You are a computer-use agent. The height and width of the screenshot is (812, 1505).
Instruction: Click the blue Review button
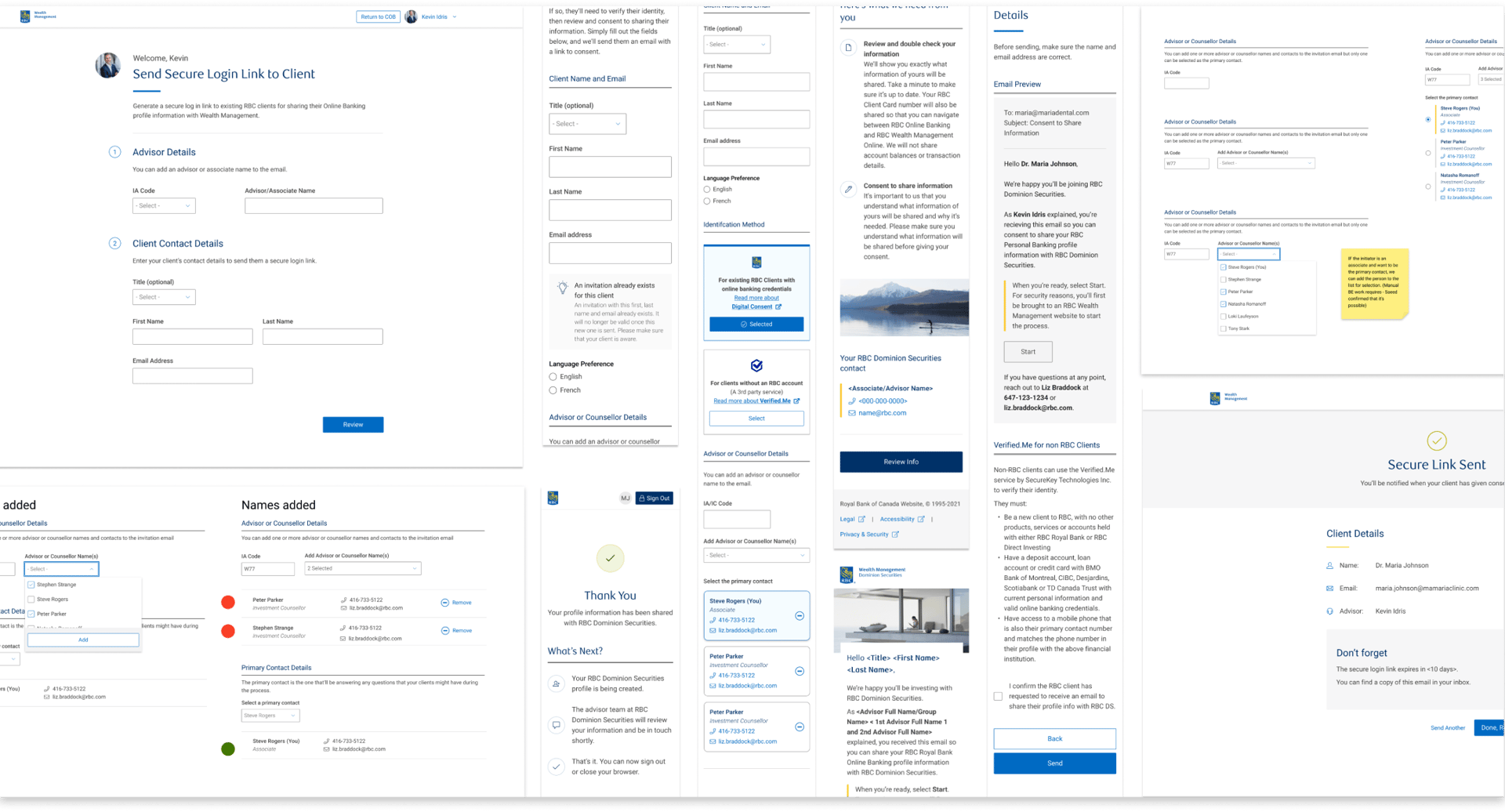353,425
